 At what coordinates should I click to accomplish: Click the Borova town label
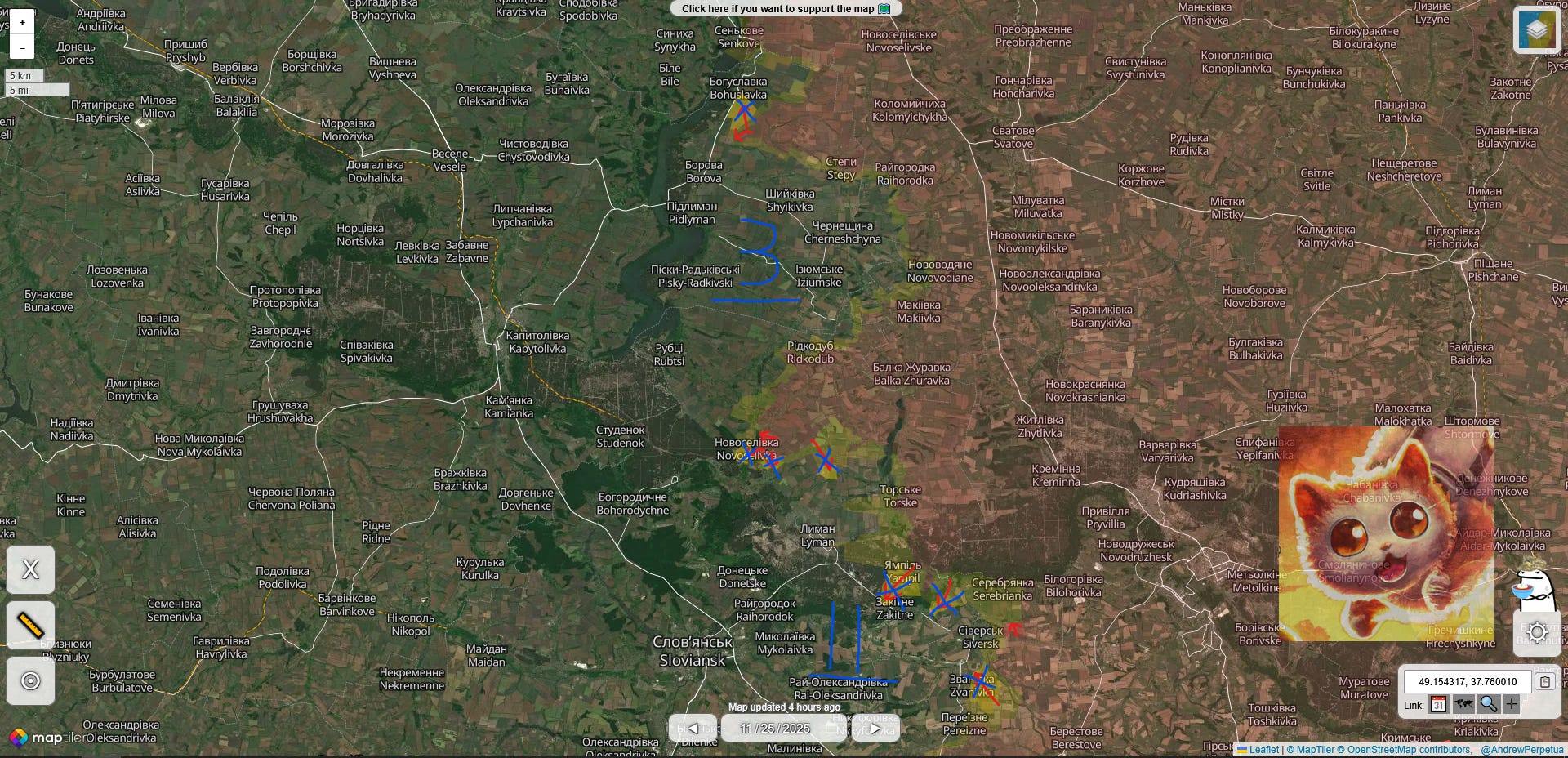point(703,172)
